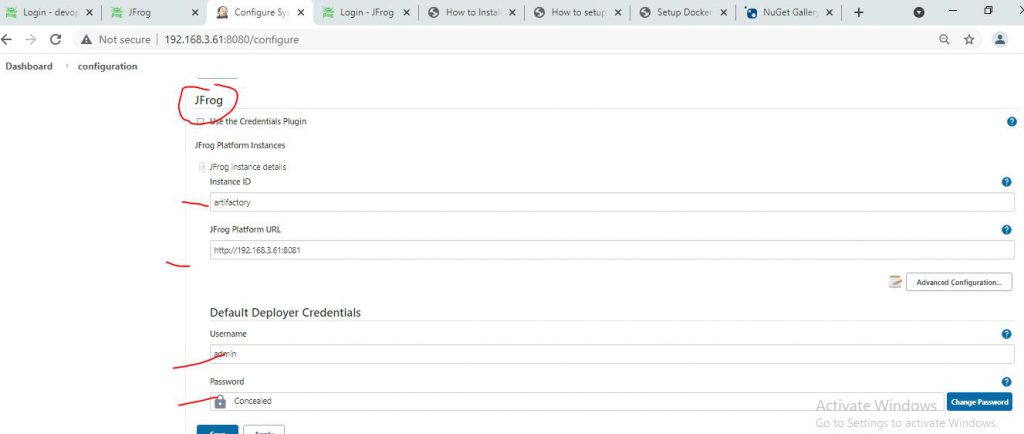Show help for Password field

[1006, 382]
